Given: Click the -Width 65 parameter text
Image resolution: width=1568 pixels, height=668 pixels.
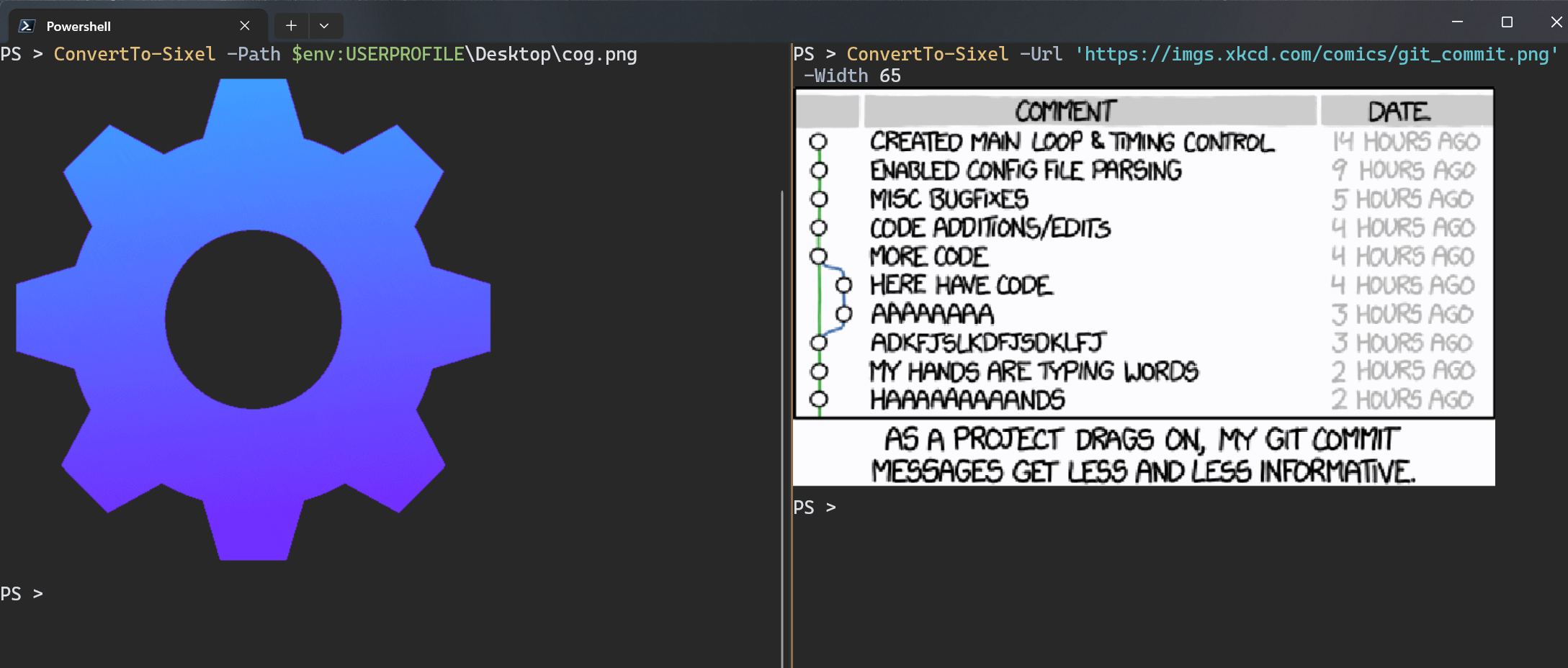Looking at the screenshot, I should [x=852, y=76].
